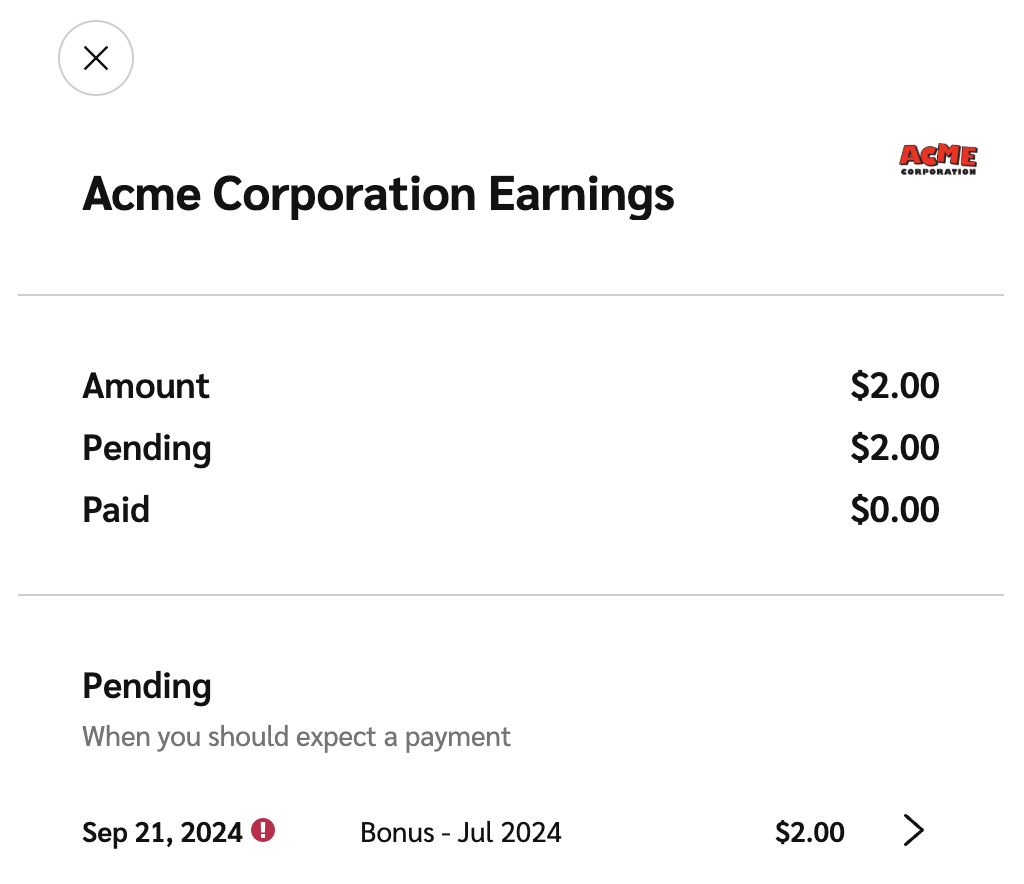Click the word 'Earnings' in the page title
The width and height of the screenshot is (1024, 884).
[581, 194]
